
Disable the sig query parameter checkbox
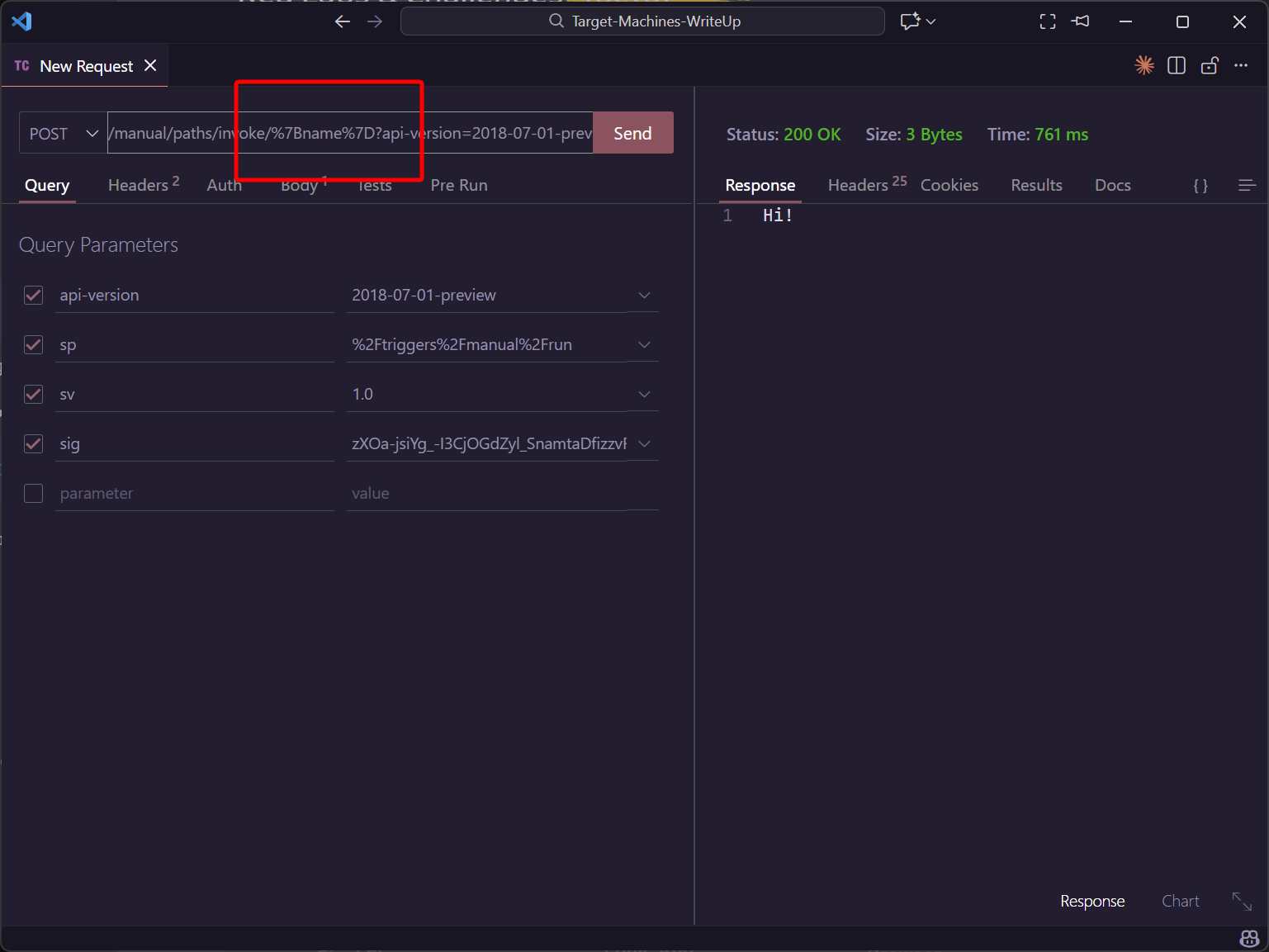point(34,444)
